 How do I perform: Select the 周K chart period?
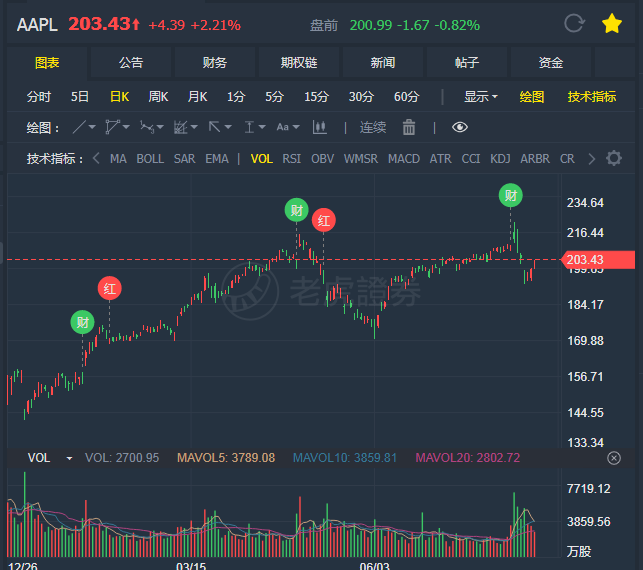(x=158, y=97)
